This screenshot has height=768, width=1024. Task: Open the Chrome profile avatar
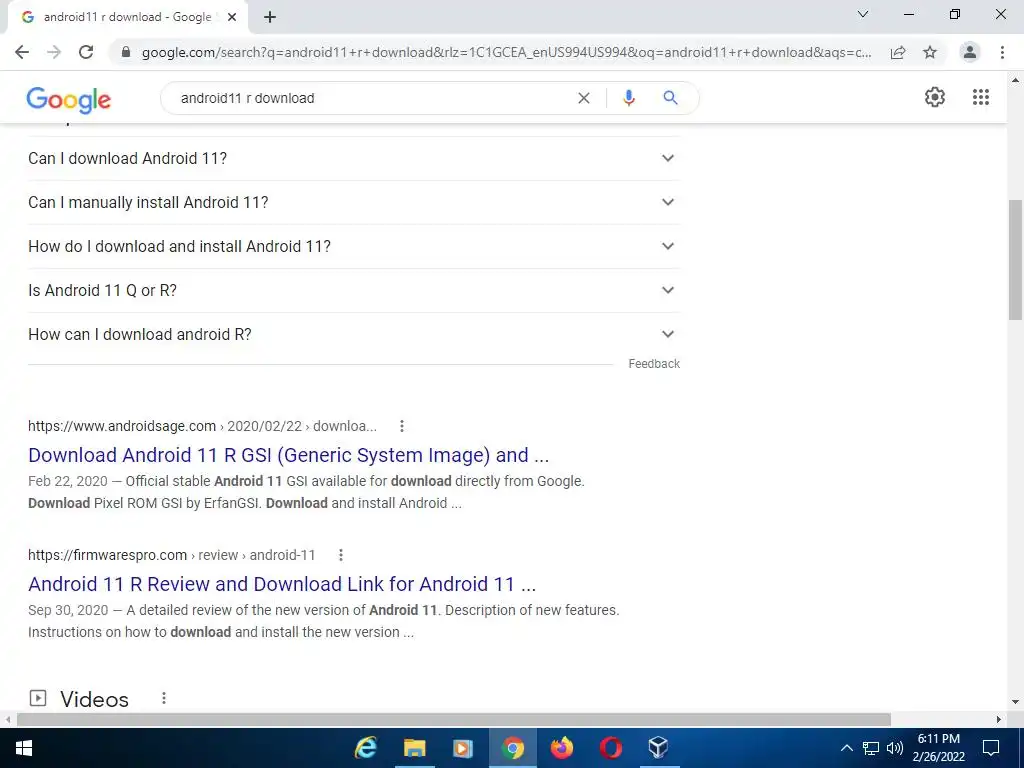point(970,52)
